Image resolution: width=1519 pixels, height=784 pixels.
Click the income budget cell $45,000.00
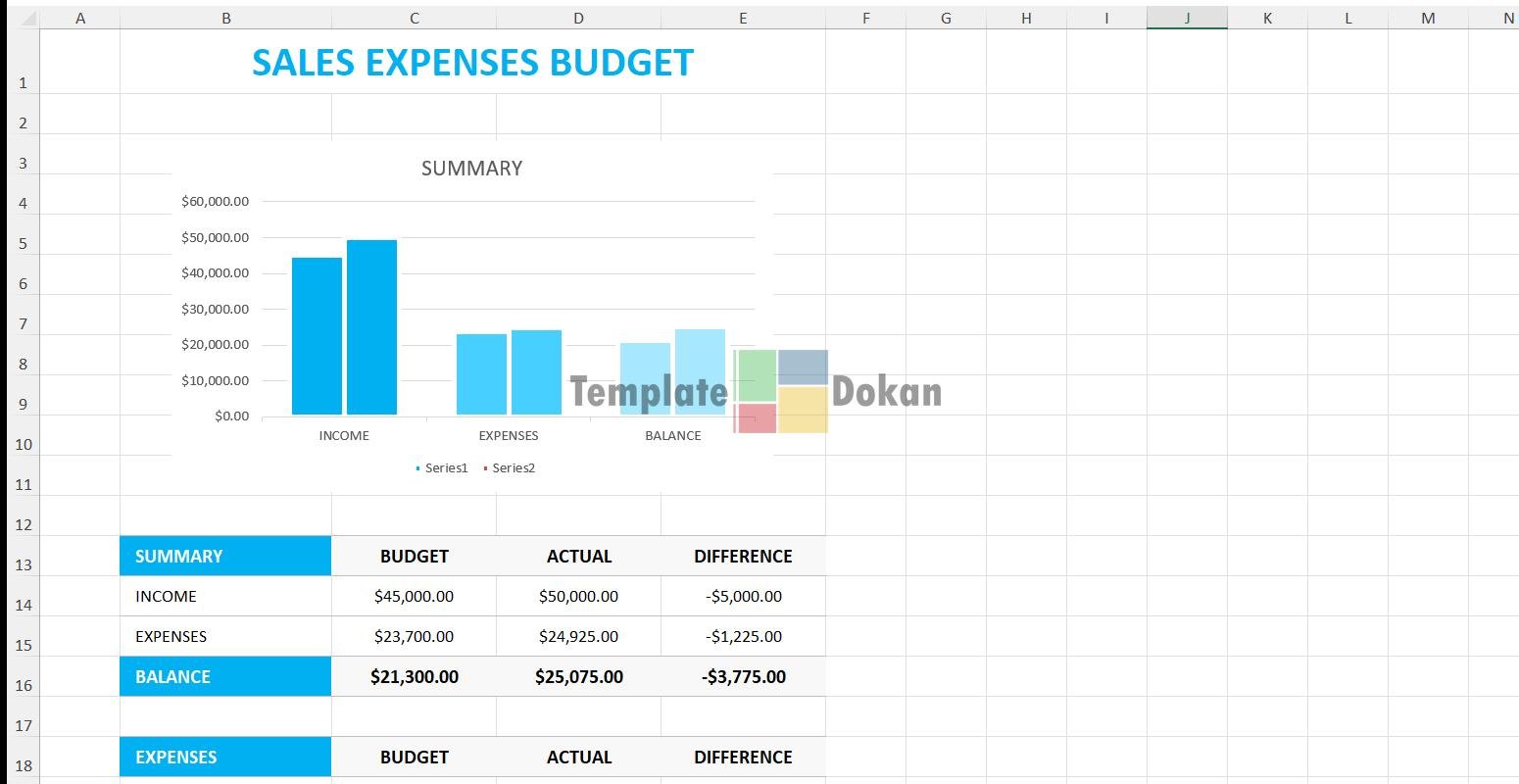click(414, 596)
